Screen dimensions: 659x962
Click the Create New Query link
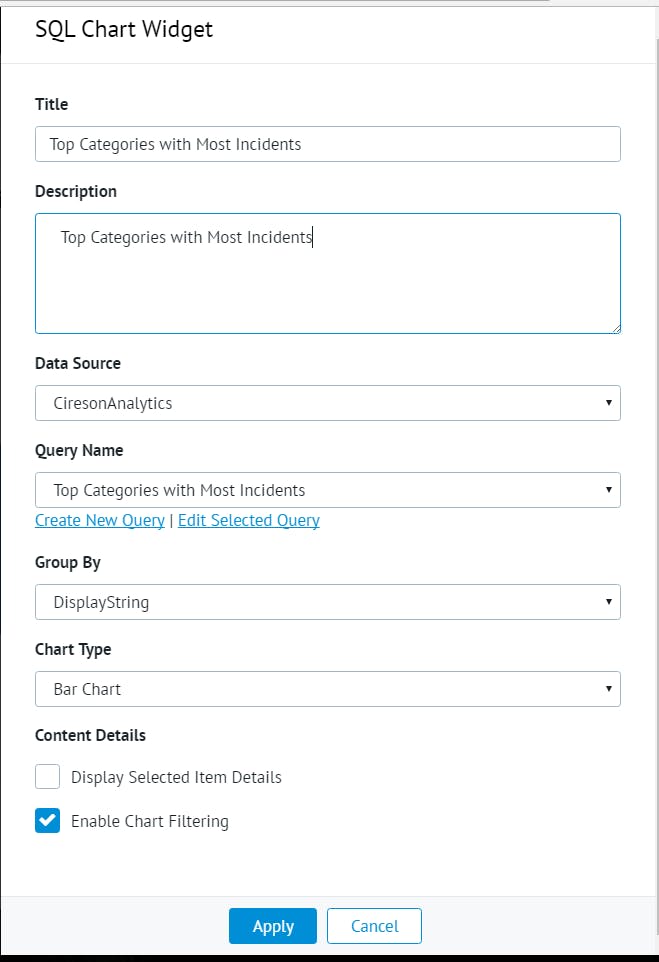pos(100,520)
